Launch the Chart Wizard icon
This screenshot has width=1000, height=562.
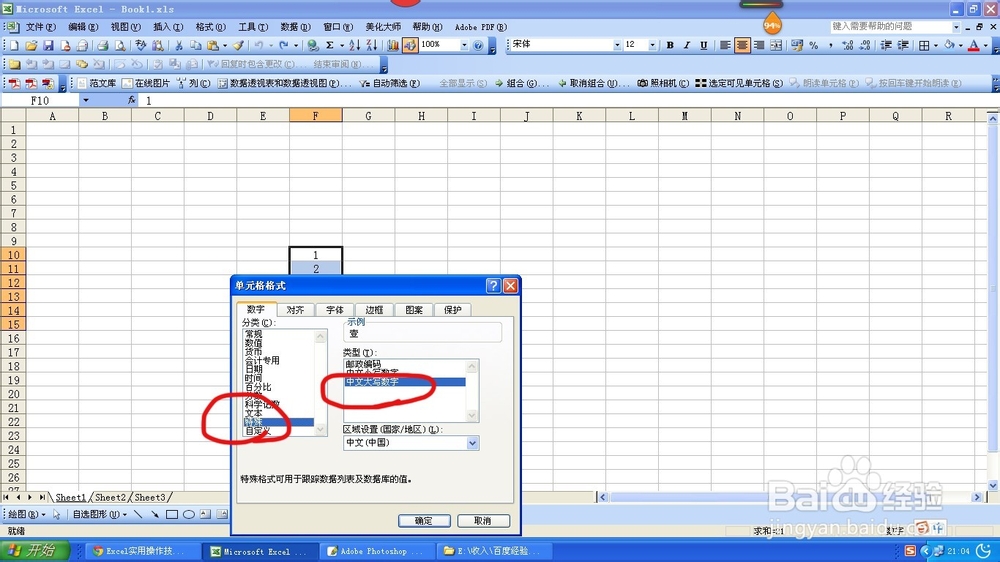point(393,45)
